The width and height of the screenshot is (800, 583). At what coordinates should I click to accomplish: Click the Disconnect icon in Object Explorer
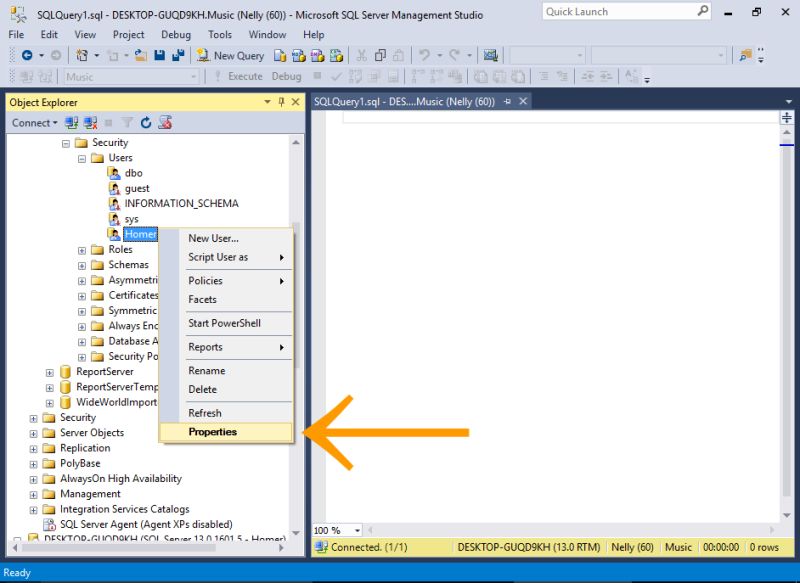pyautogui.click(x=91, y=122)
